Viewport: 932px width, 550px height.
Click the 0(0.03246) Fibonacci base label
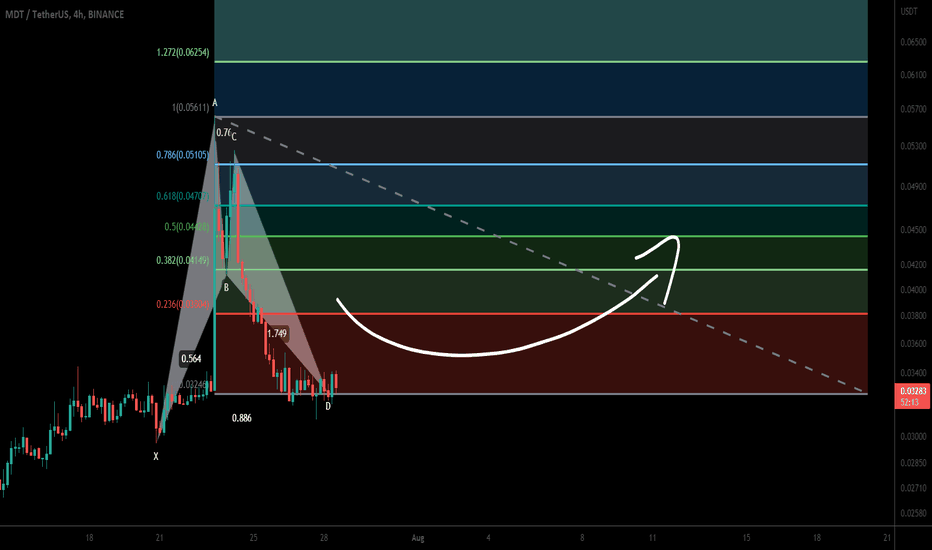click(x=192, y=384)
